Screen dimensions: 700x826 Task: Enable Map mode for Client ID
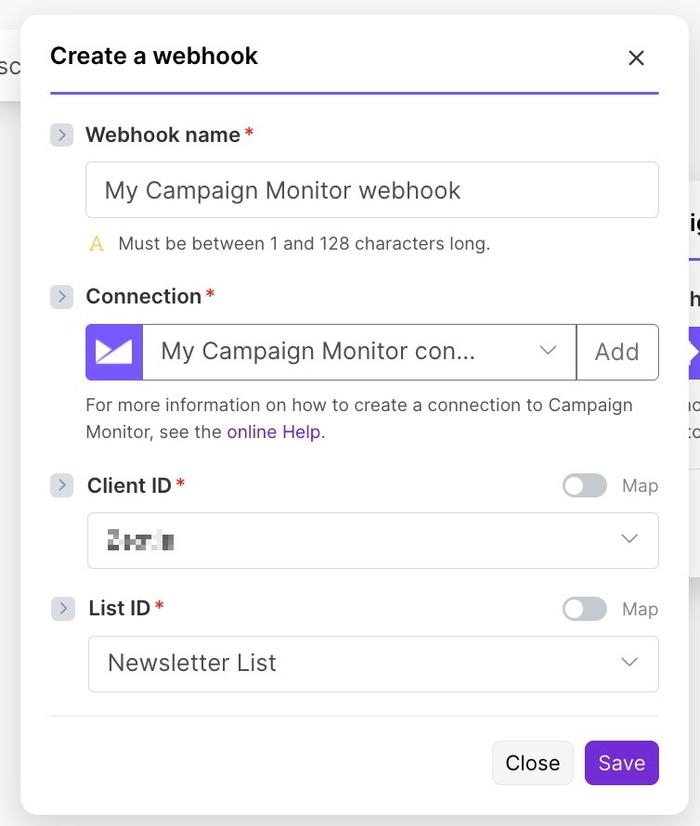pos(584,484)
